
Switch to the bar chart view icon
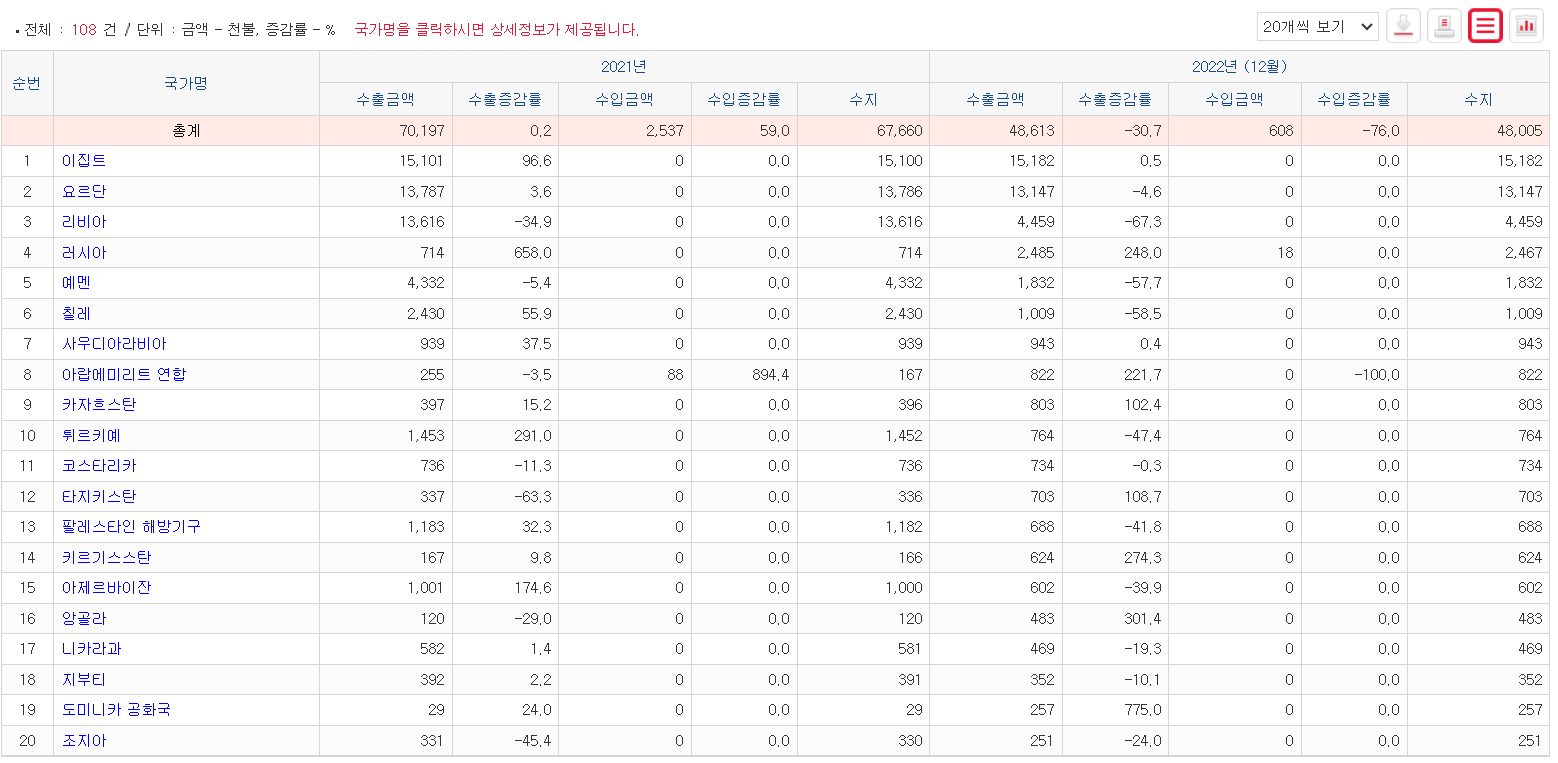pyautogui.click(x=1526, y=26)
